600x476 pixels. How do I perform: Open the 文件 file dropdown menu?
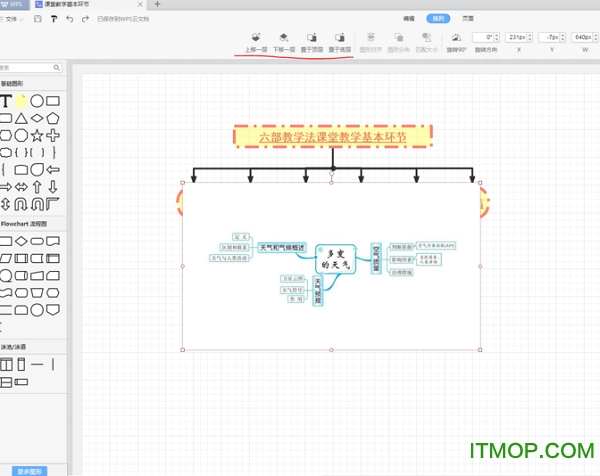[12, 19]
